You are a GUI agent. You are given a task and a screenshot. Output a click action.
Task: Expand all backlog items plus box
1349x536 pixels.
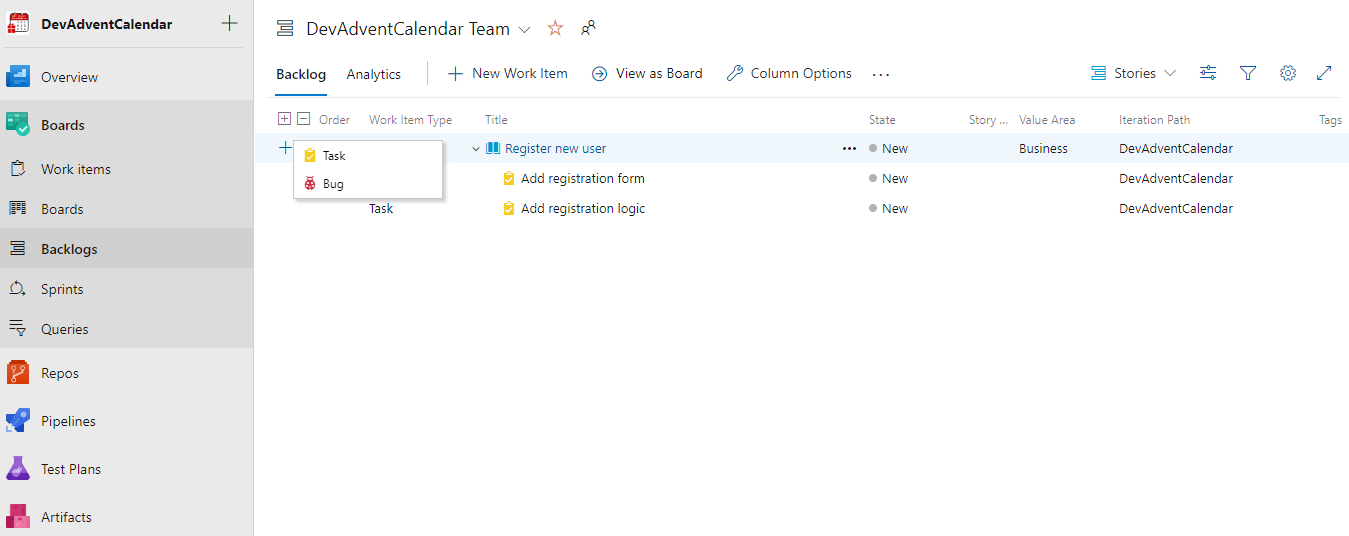coord(285,119)
